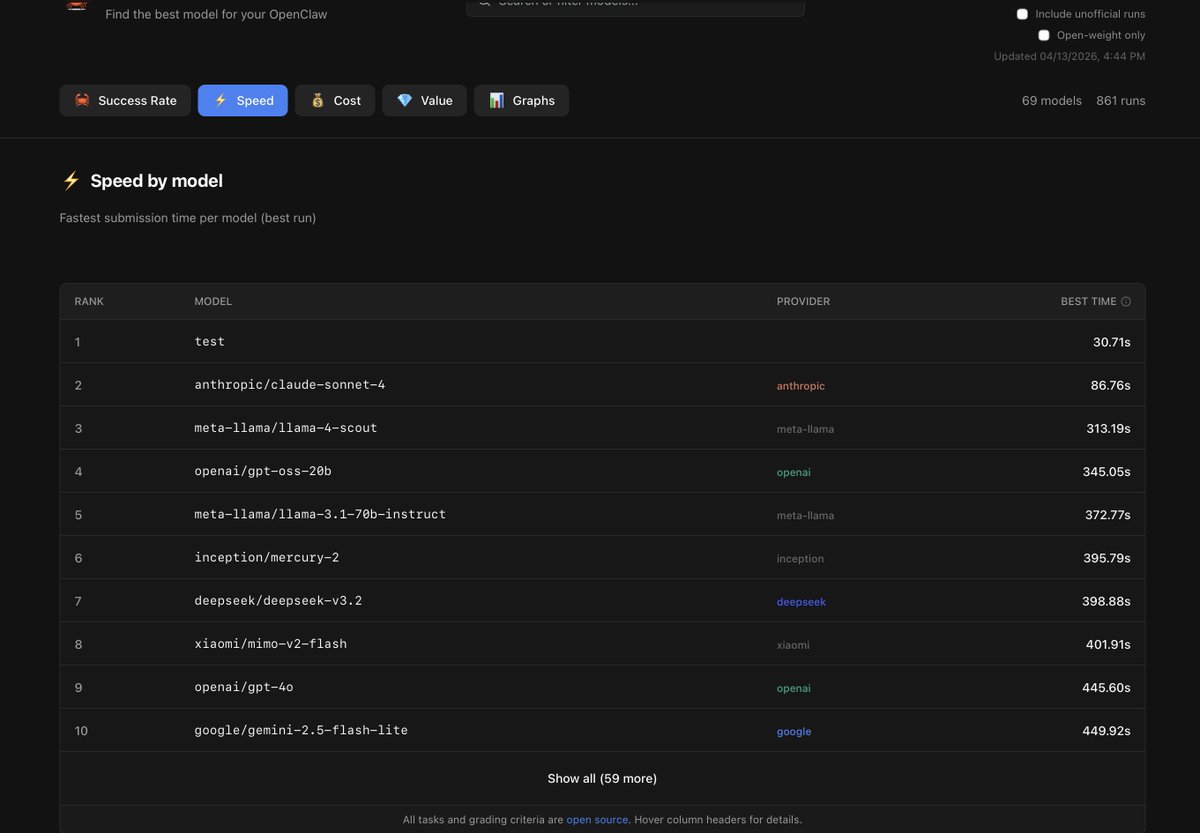Click the RANK column header
Screen dimensions: 1200x833
[x=89, y=301]
